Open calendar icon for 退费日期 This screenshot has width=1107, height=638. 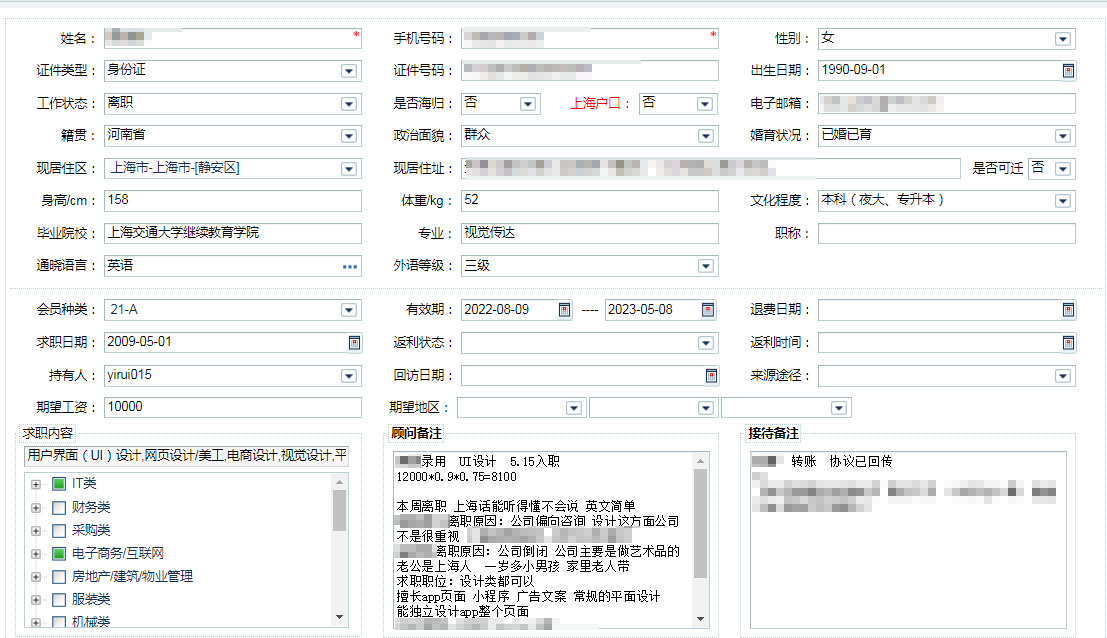[x=1068, y=310]
